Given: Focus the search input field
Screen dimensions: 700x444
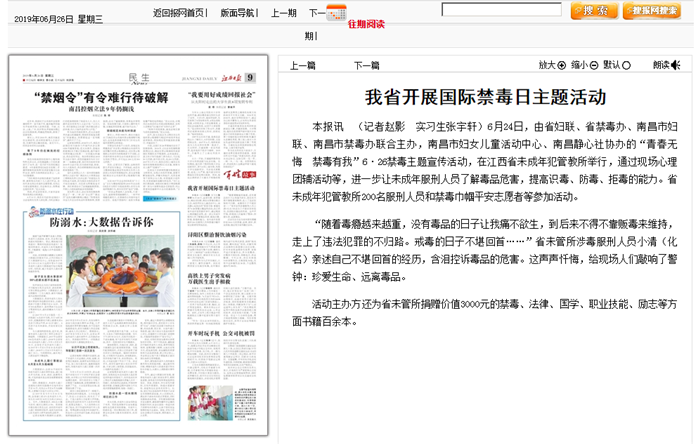Looking at the screenshot, I should tap(501, 9).
